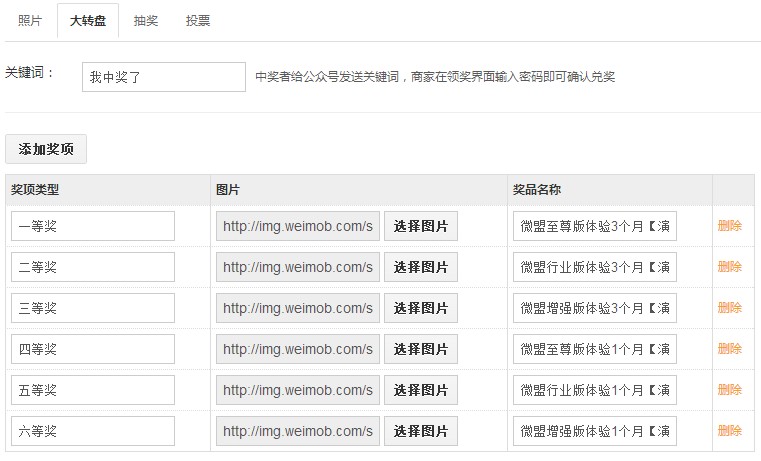
Task: Click the 大转盘 tab
Action: pos(88,20)
